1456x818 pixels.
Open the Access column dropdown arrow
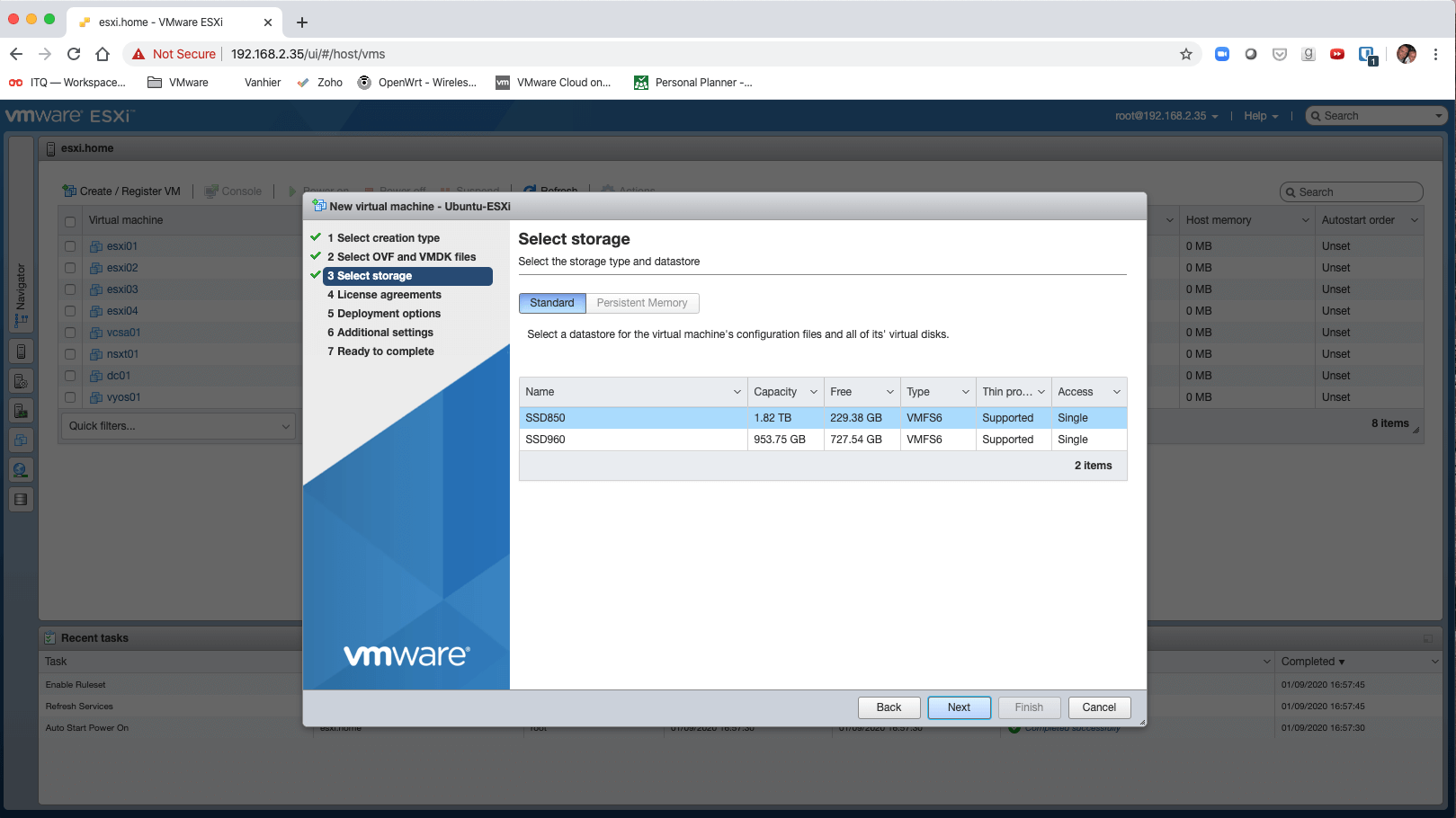(1117, 392)
